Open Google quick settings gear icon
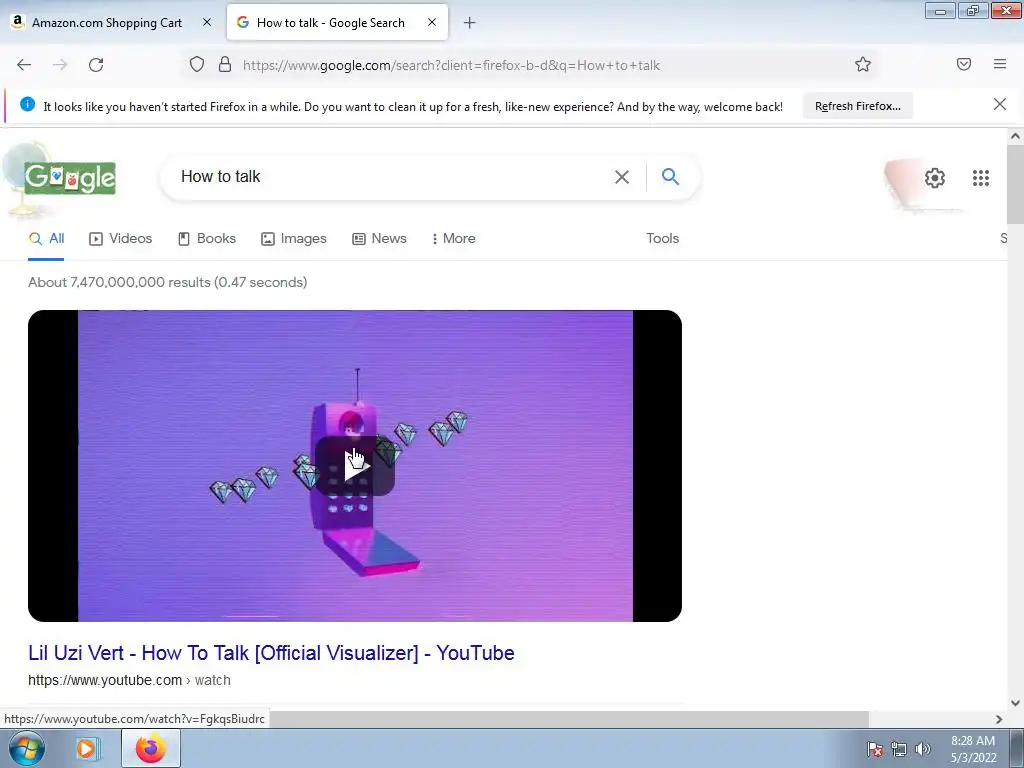The height and width of the screenshot is (768, 1024). click(935, 178)
